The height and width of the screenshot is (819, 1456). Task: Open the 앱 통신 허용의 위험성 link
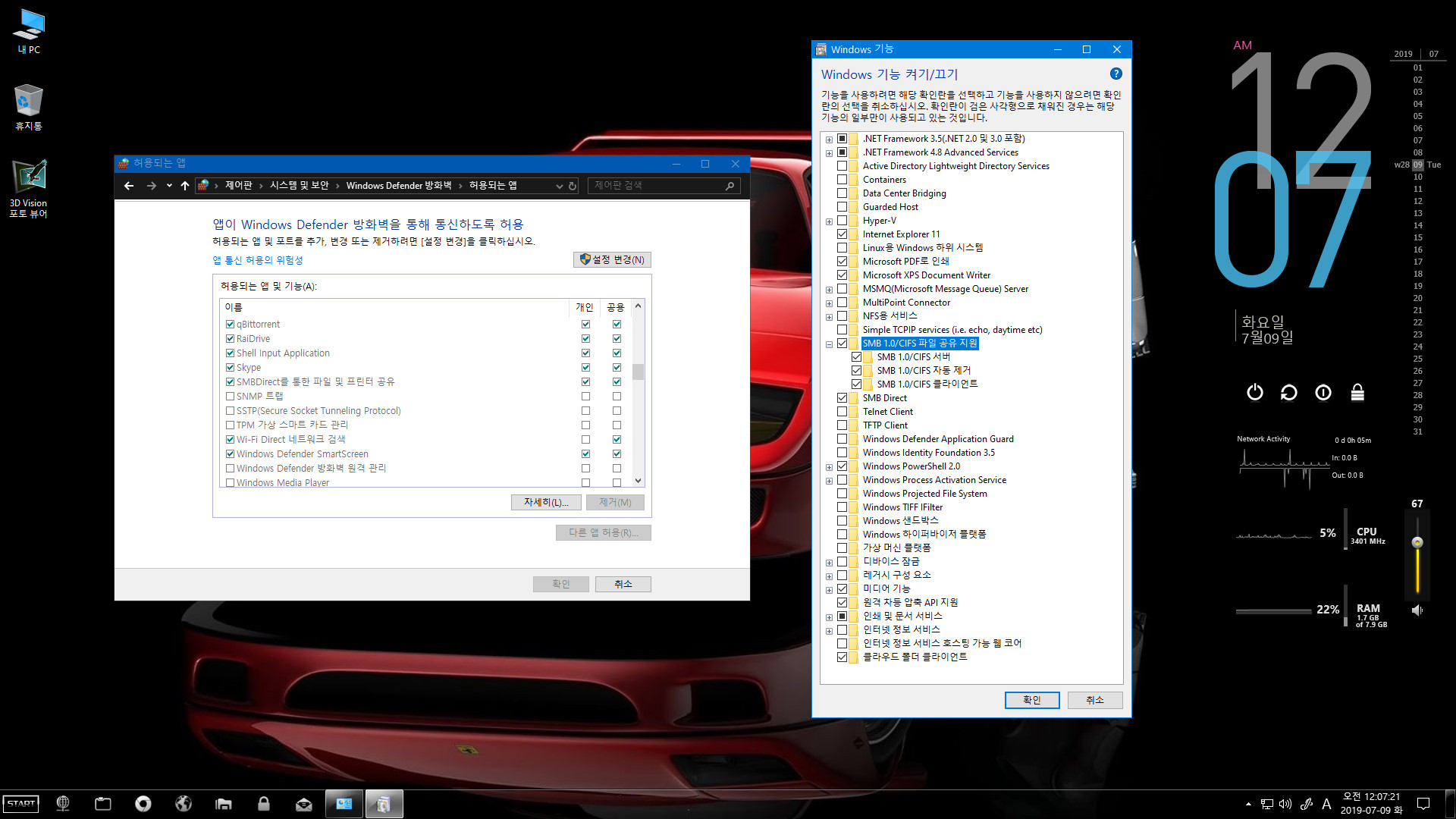(x=258, y=260)
